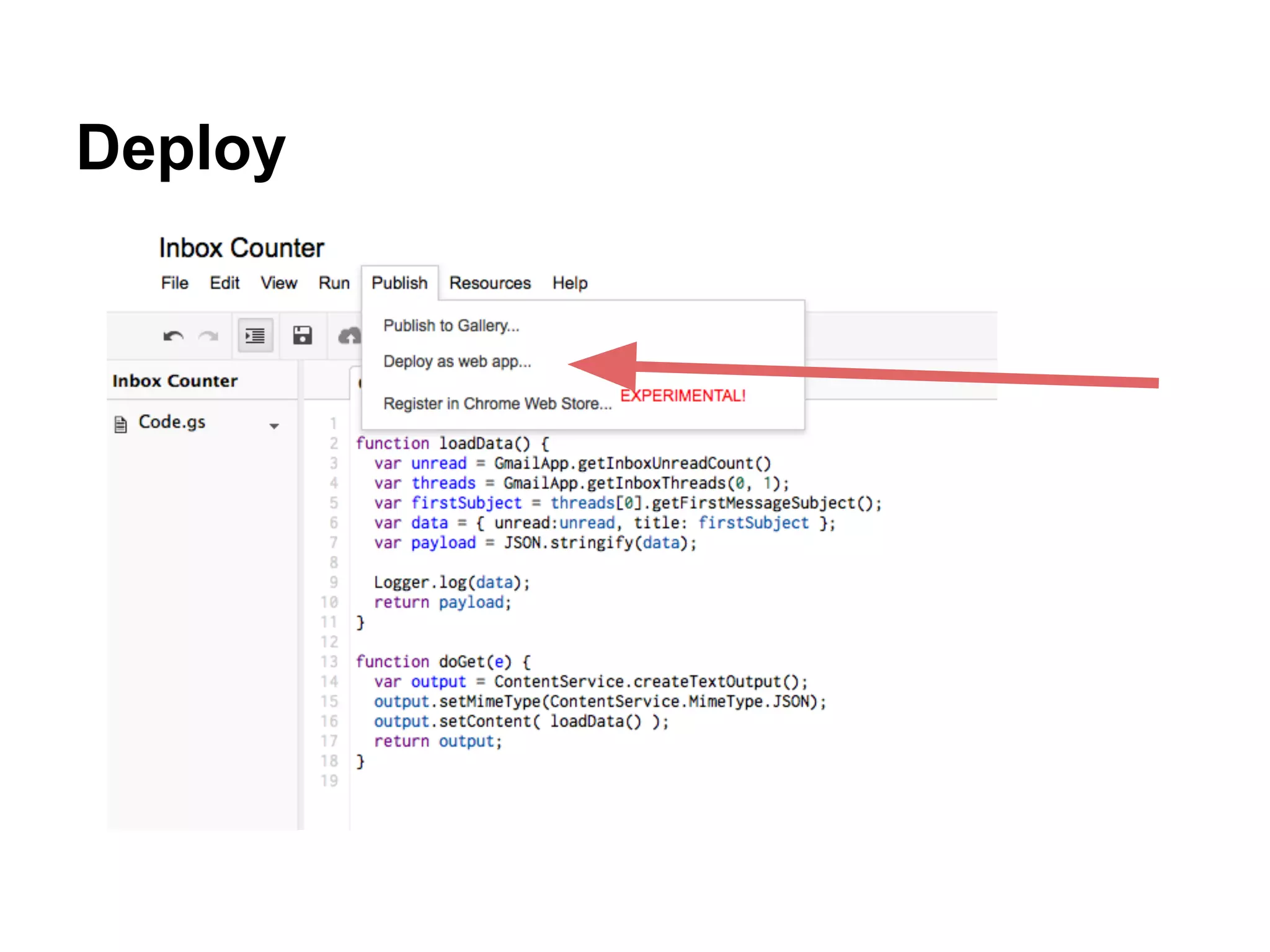Expand the Code.gs dropdown arrow
The height and width of the screenshot is (952, 1270).
point(274,426)
